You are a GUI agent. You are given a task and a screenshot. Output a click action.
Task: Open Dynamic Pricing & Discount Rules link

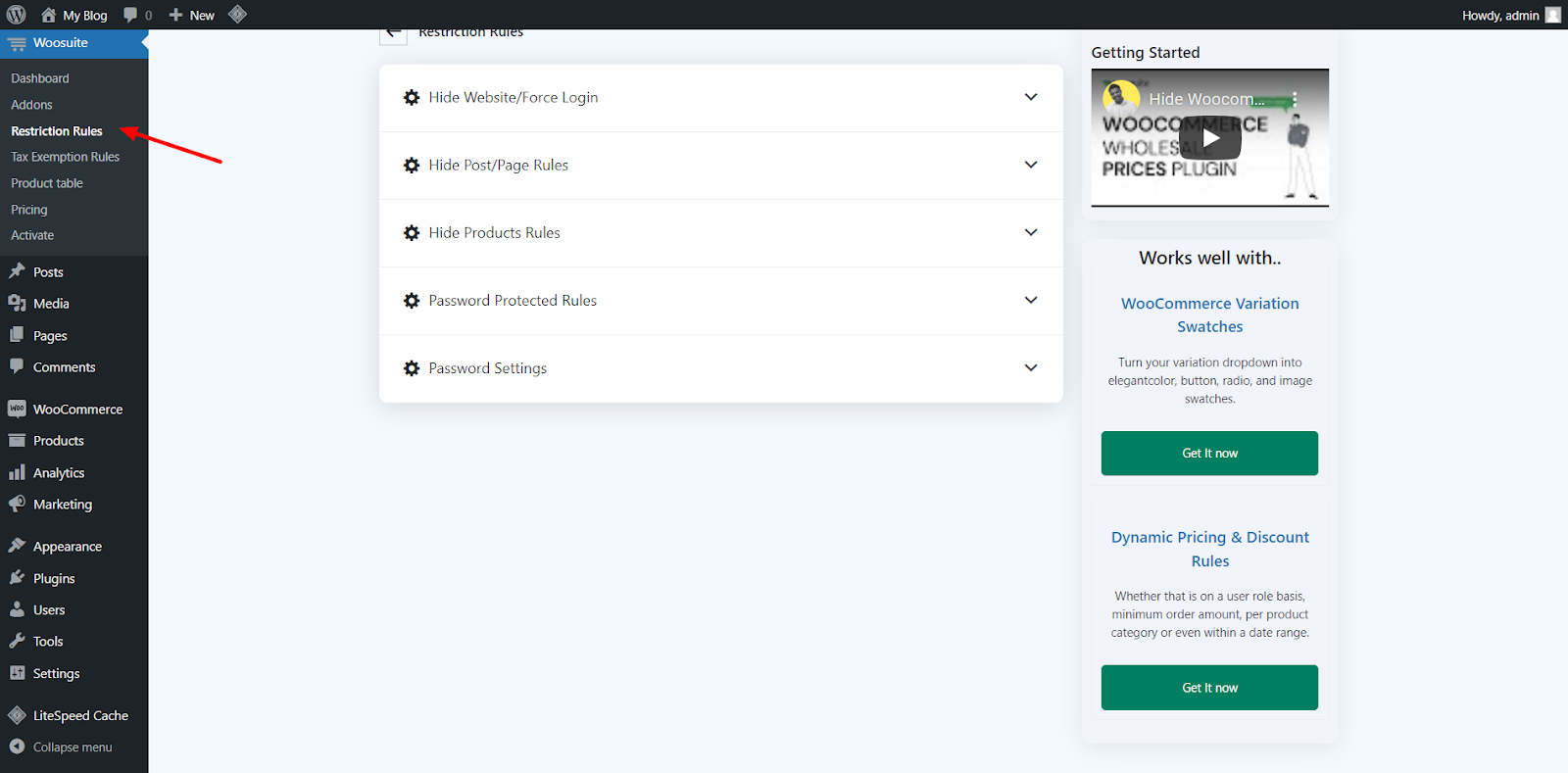1209,549
